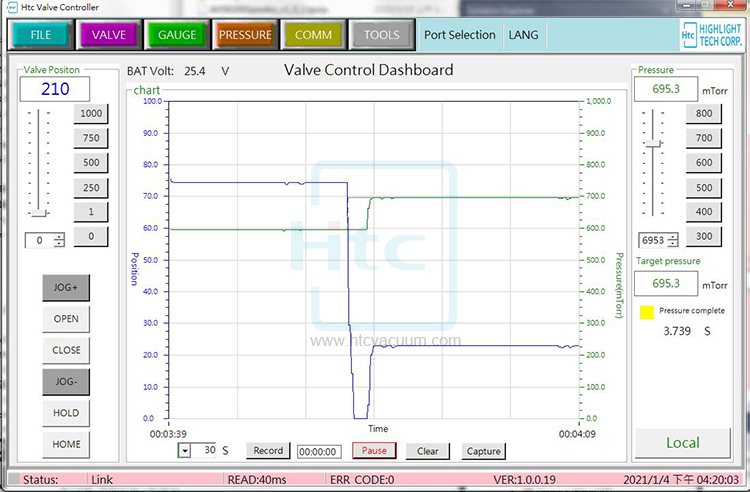
Task: Click the HOME button
Action: [x=66, y=444]
